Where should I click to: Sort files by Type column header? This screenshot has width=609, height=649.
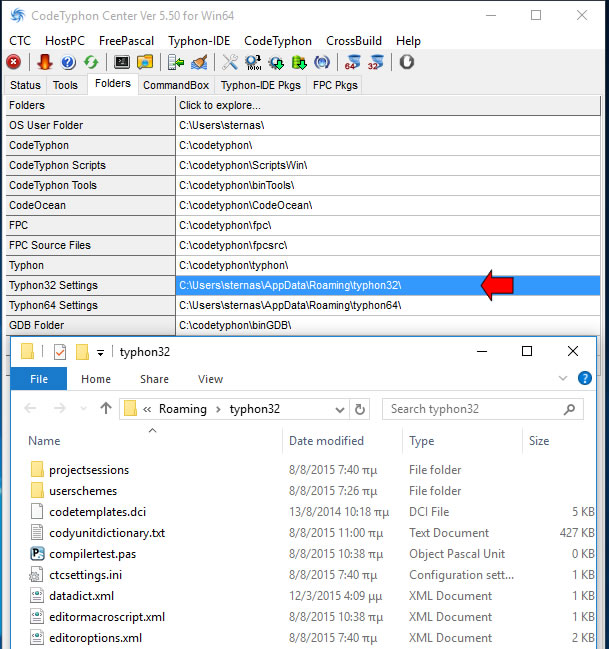(421, 441)
